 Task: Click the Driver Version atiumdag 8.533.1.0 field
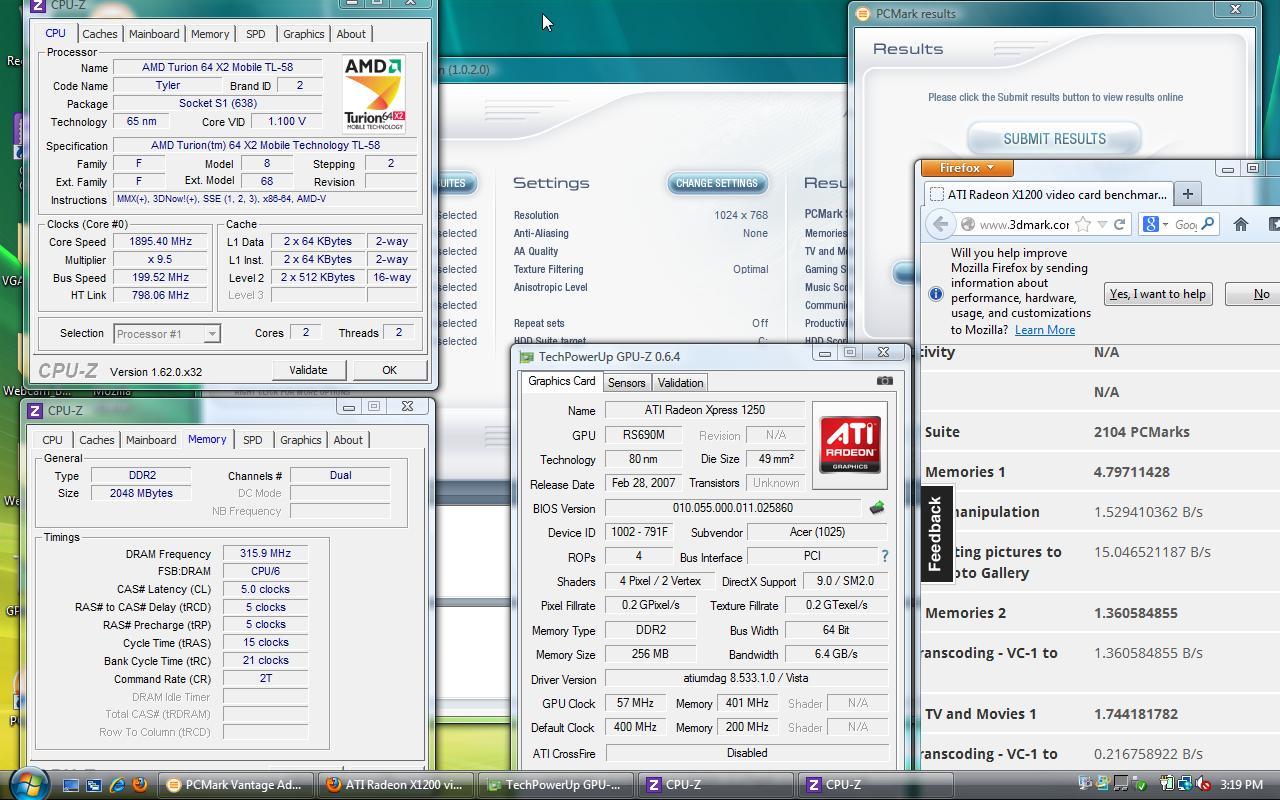[747, 678]
